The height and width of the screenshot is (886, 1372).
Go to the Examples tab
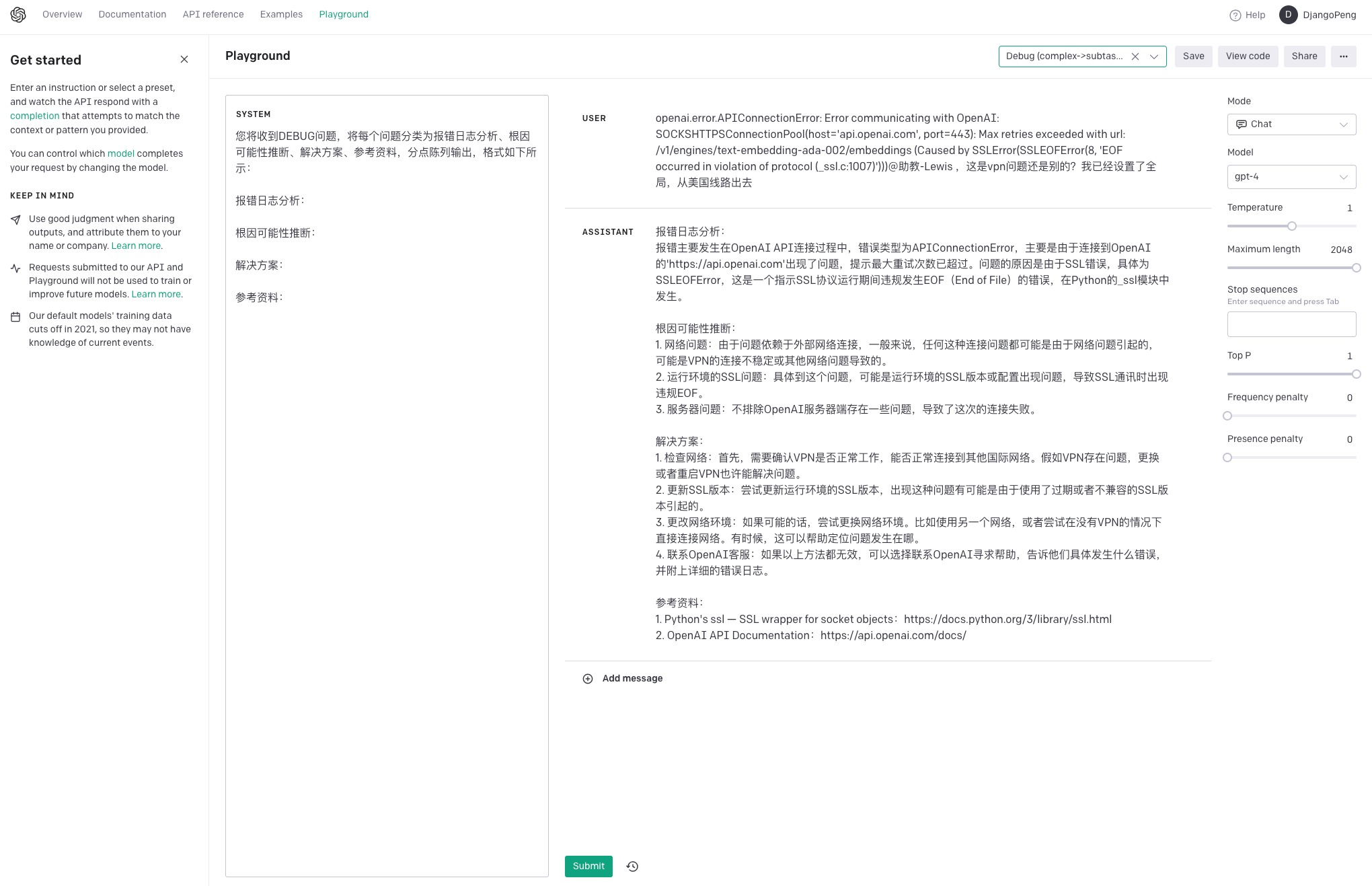[x=281, y=15]
